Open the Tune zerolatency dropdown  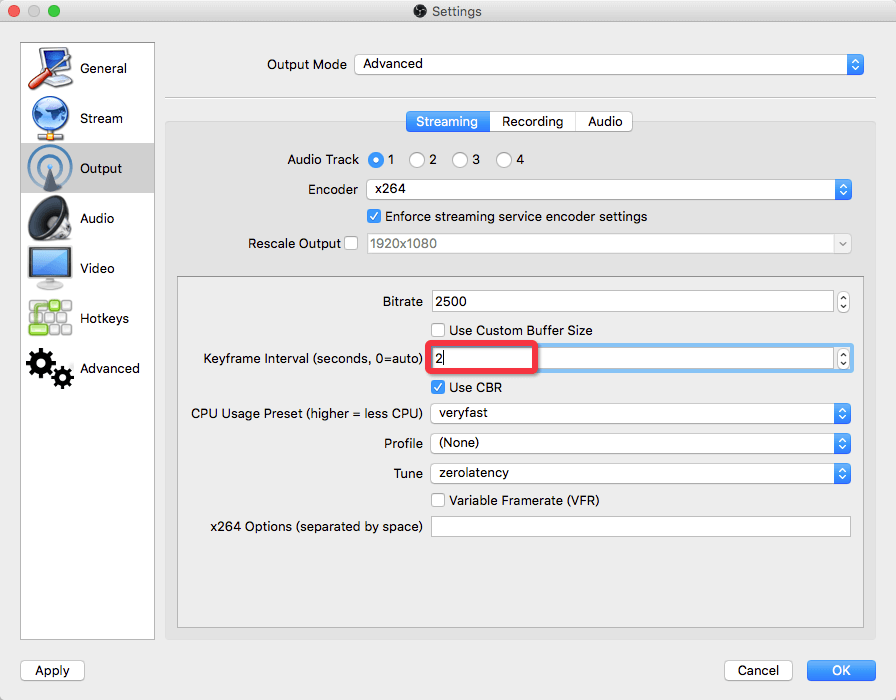(x=640, y=473)
